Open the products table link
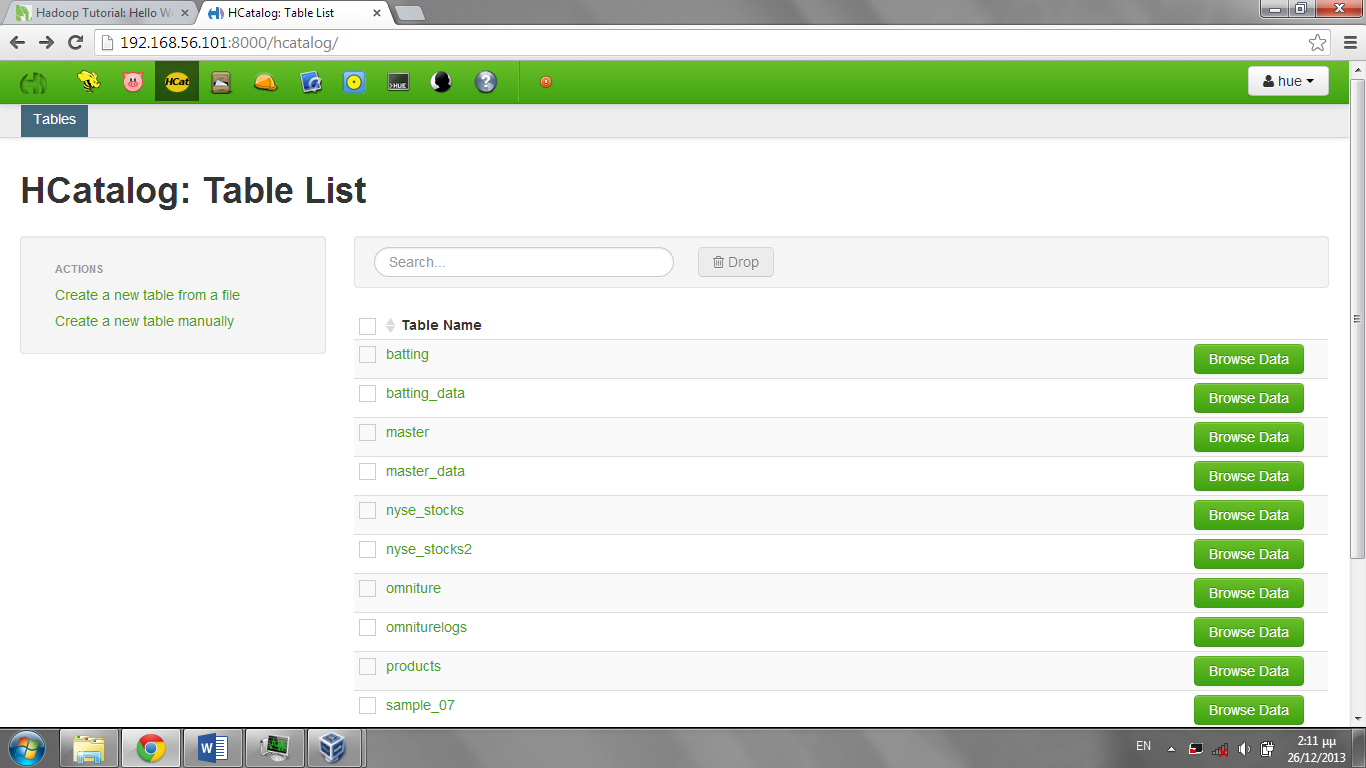The image size is (1366, 768). (x=413, y=666)
